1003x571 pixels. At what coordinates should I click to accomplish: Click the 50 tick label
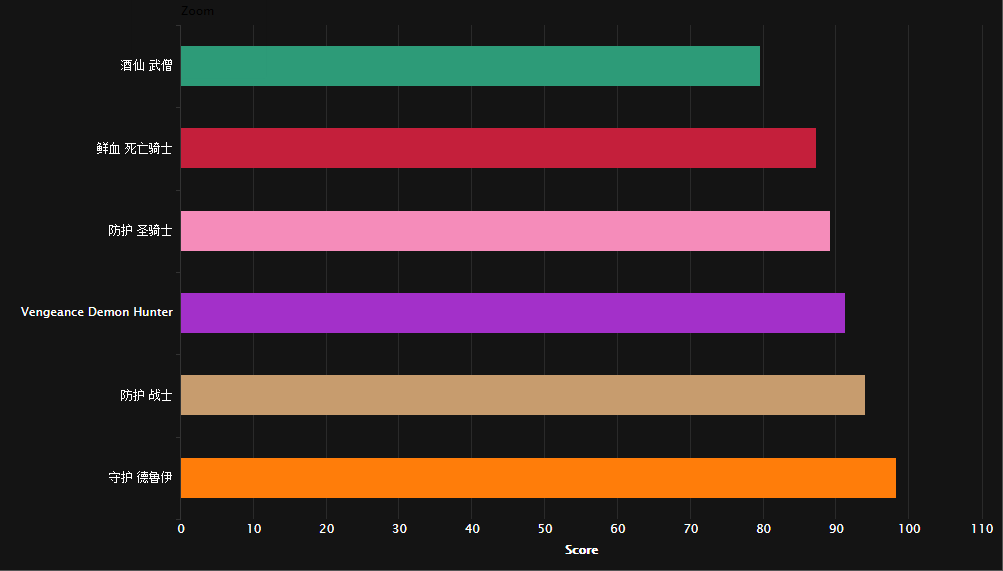(x=544, y=529)
